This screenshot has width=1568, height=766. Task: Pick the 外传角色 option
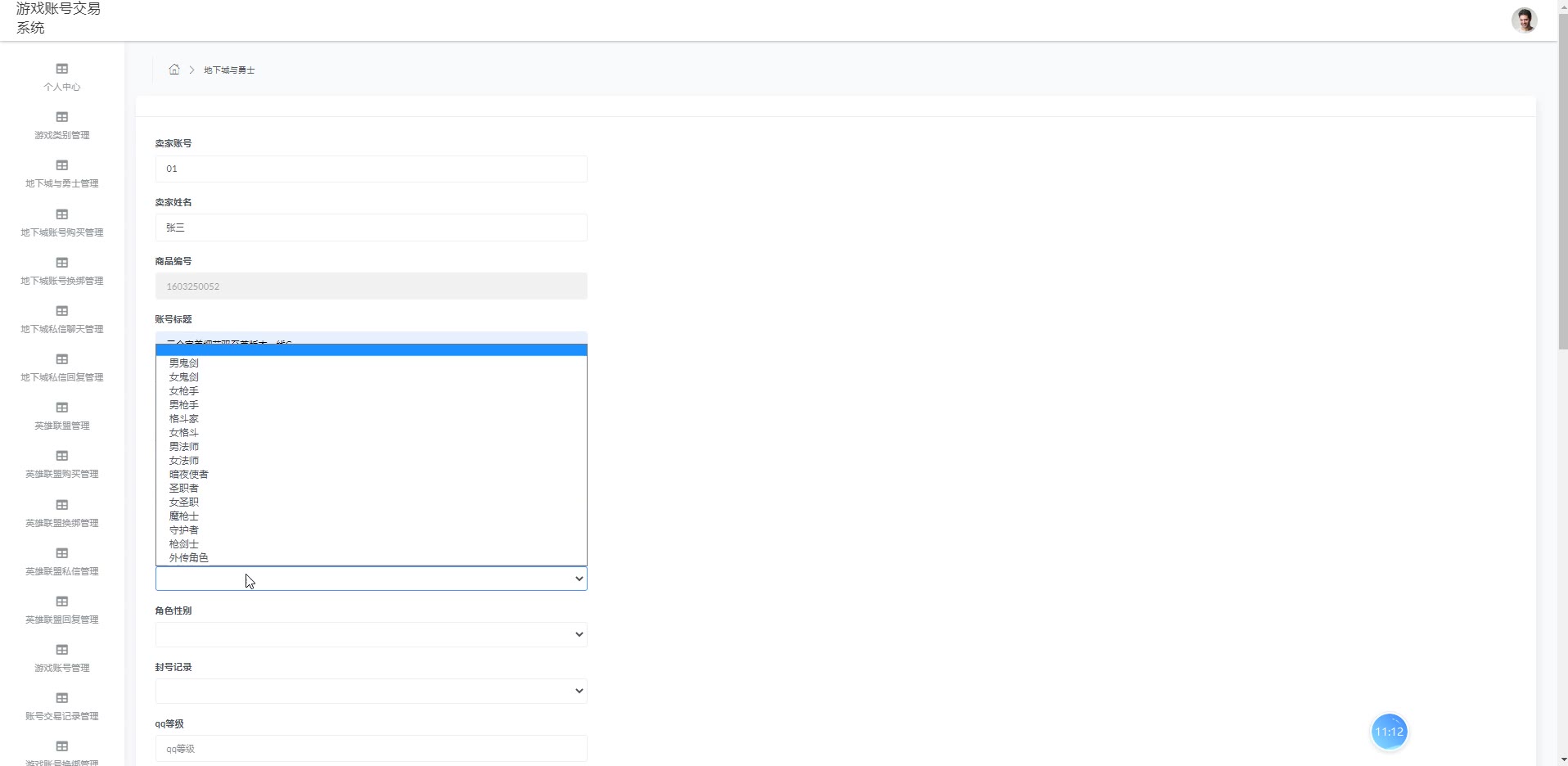pyautogui.click(x=189, y=557)
